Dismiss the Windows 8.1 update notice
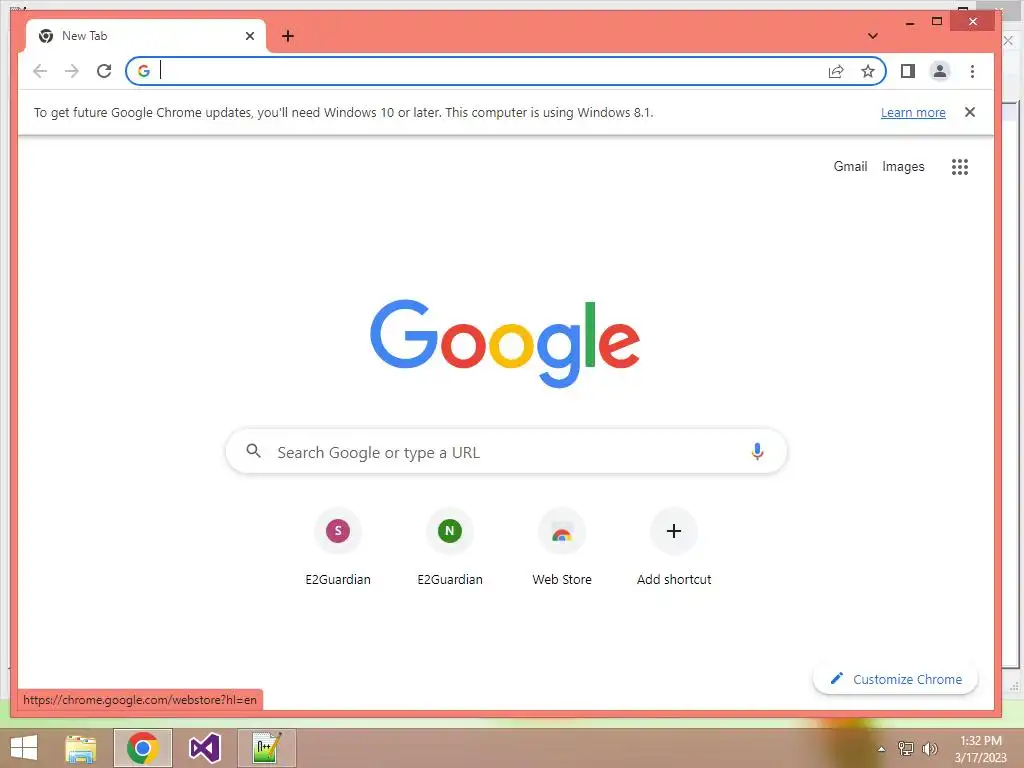 coord(970,112)
